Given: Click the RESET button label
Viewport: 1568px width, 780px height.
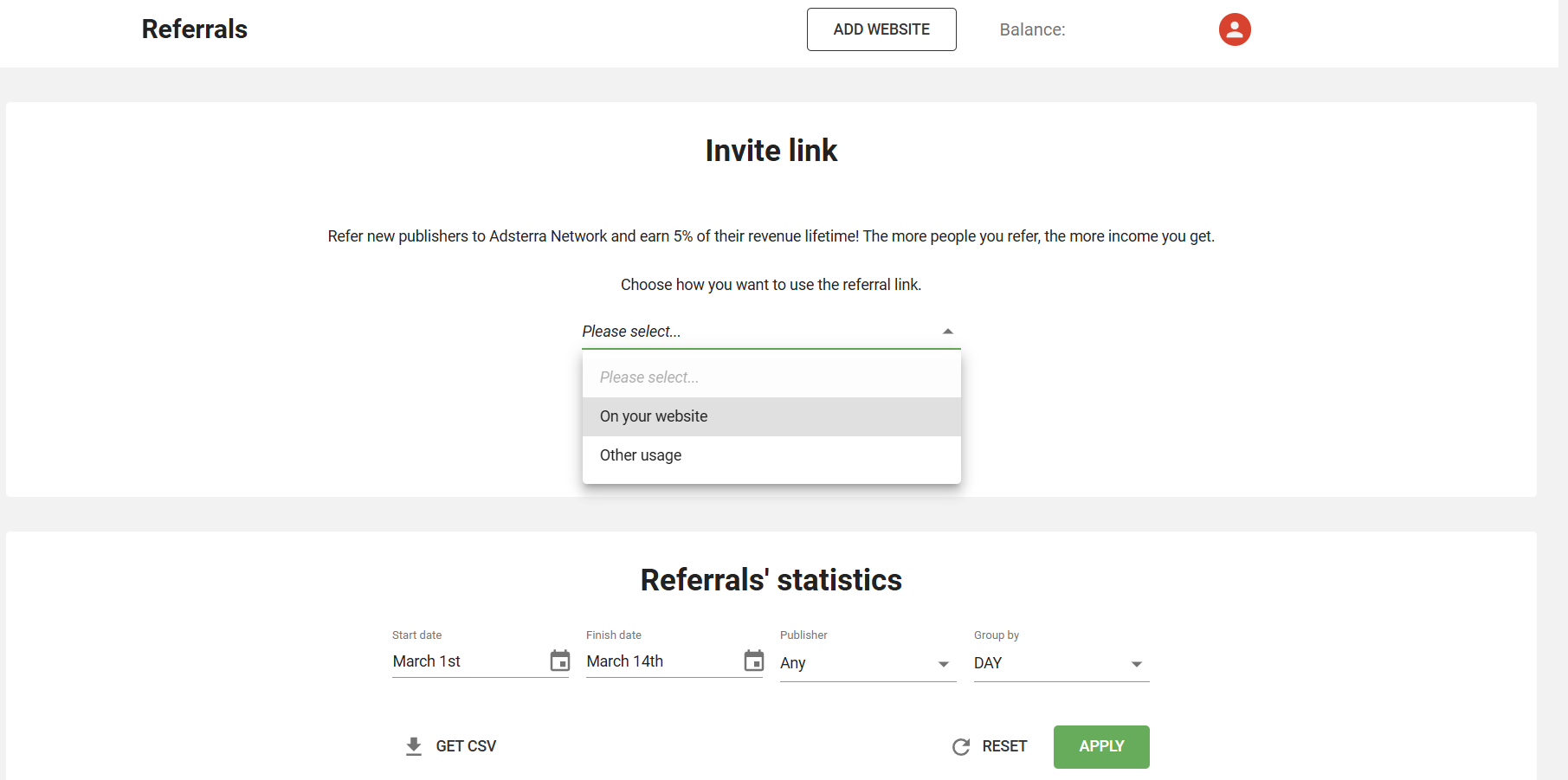Looking at the screenshot, I should [x=1004, y=746].
